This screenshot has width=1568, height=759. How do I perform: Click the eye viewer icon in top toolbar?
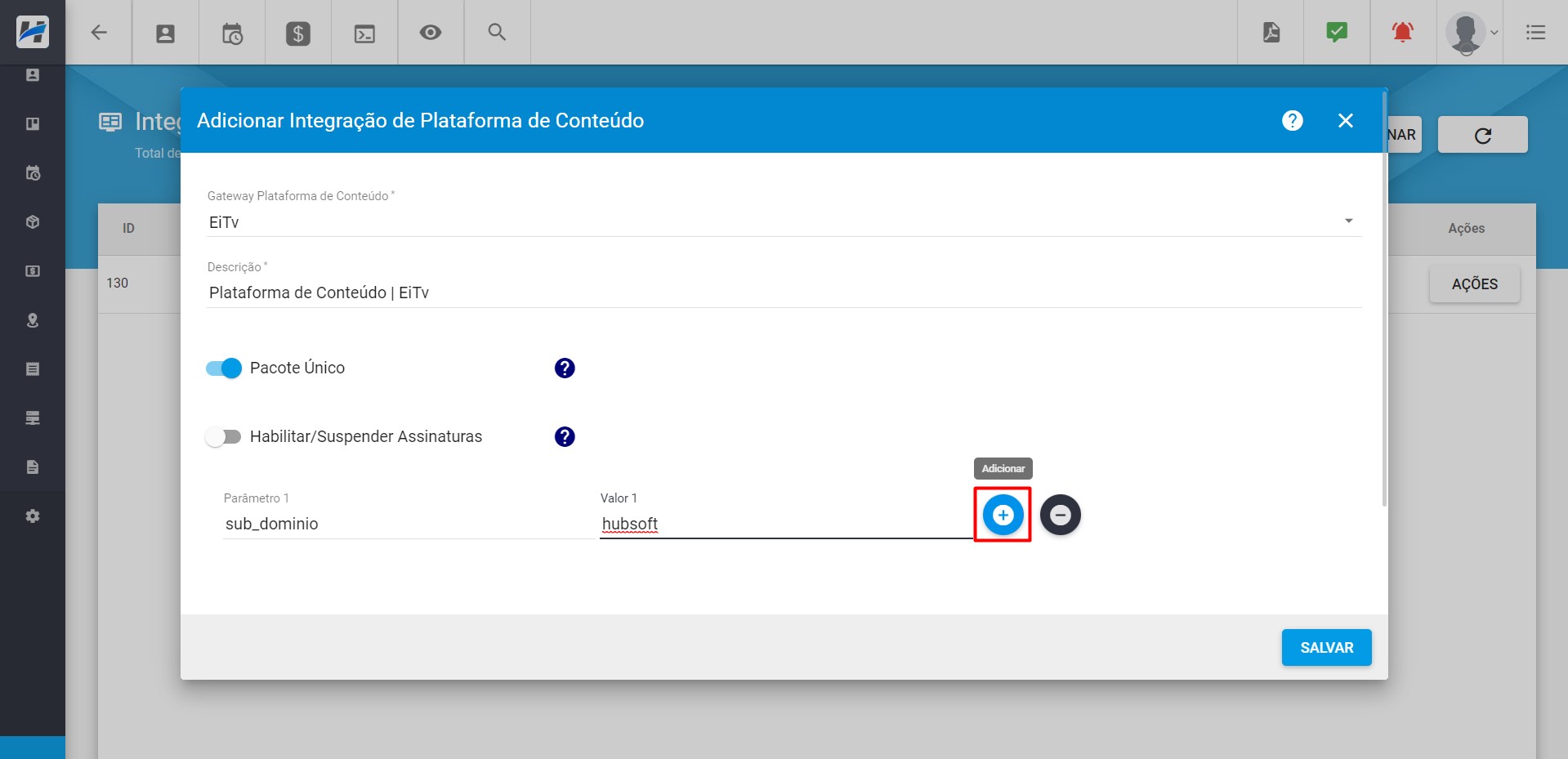click(x=431, y=33)
